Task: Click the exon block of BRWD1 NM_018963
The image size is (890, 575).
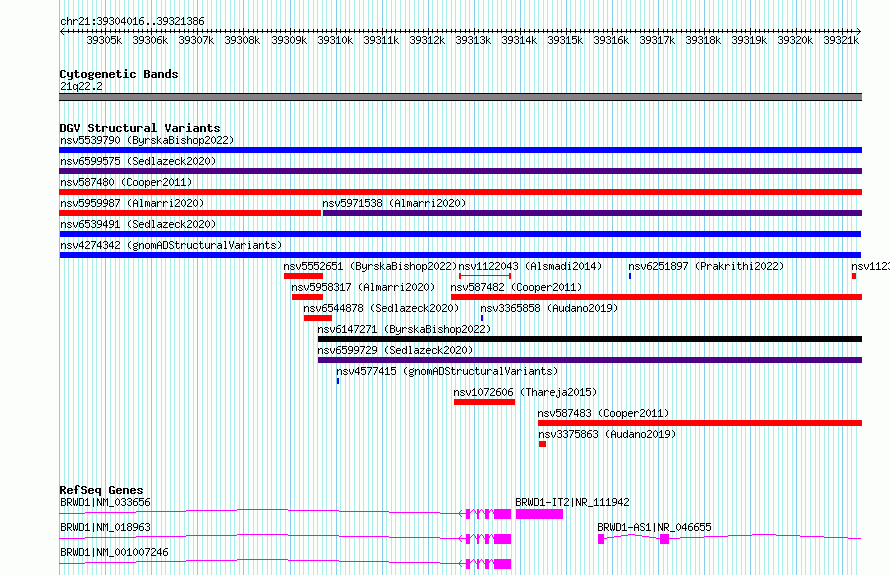Action: point(502,539)
